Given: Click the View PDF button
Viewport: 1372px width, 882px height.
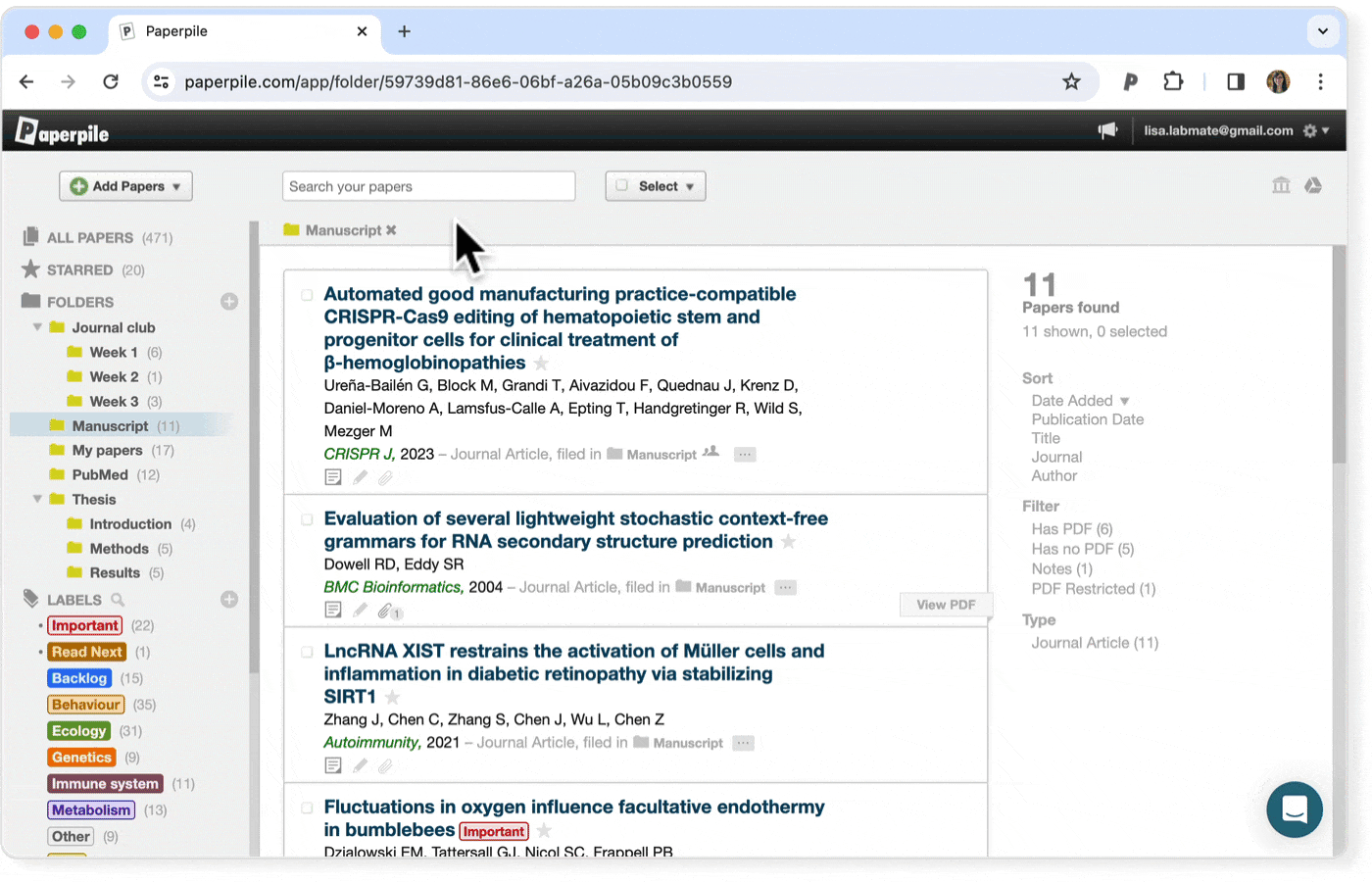Looking at the screenshot, I should coord(946,605).
